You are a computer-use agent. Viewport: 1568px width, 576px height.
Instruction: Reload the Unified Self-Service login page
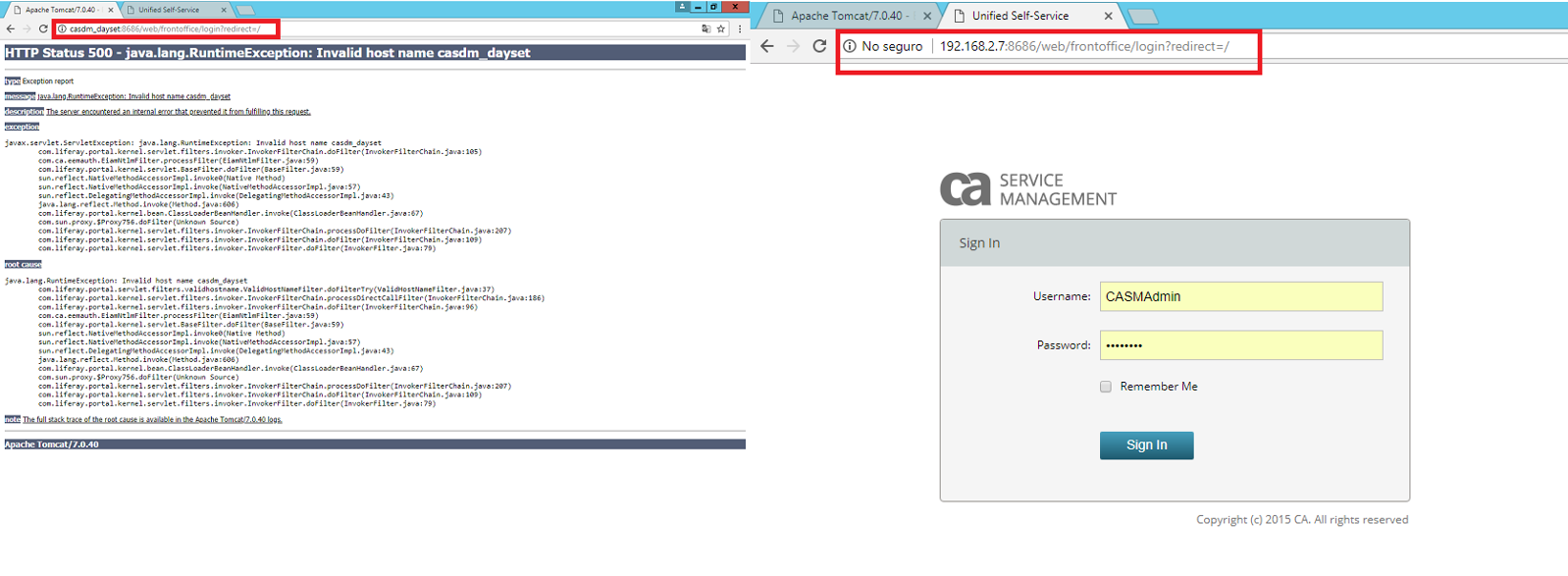819,46
